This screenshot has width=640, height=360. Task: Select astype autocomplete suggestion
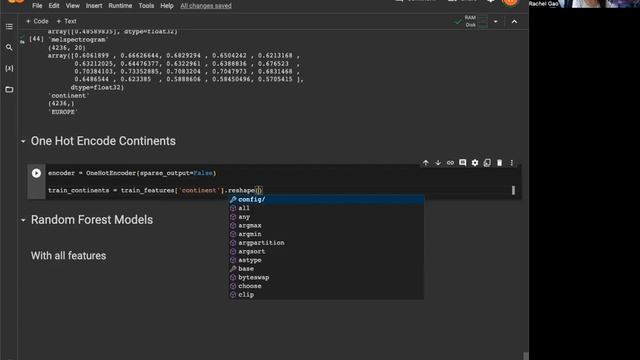point(326,260)
